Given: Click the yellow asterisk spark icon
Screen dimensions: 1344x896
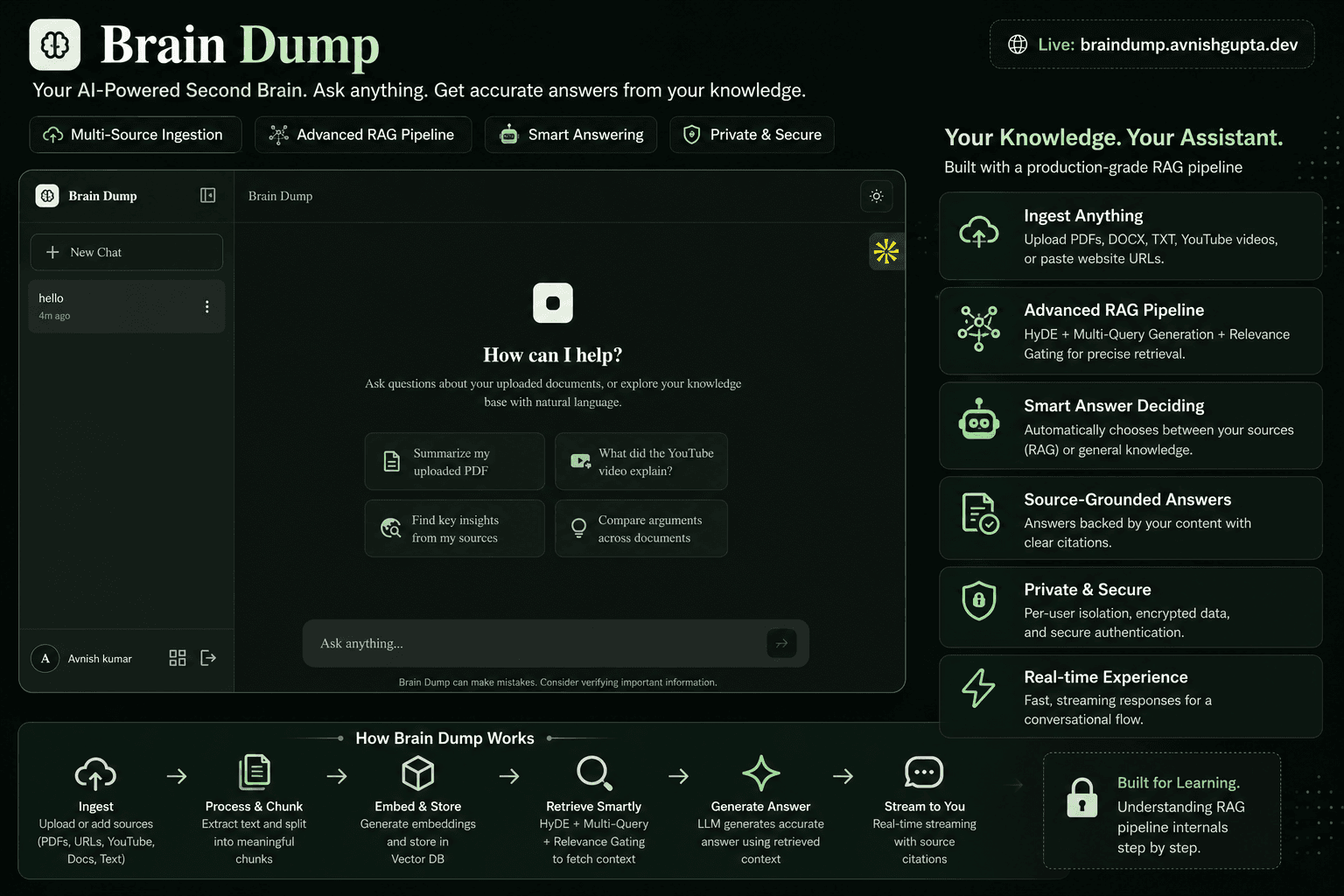Looking at the screenshot, I should (x=886, y=252).
